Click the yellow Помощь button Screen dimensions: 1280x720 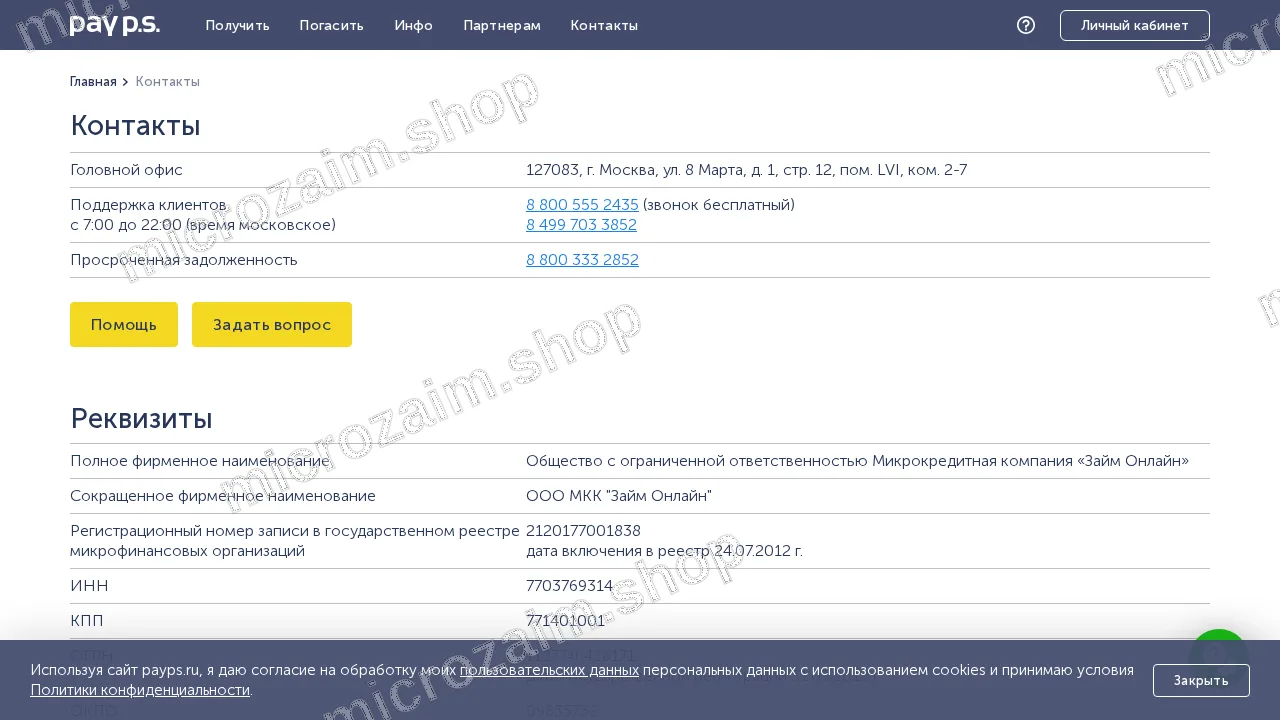coord(124,325)
